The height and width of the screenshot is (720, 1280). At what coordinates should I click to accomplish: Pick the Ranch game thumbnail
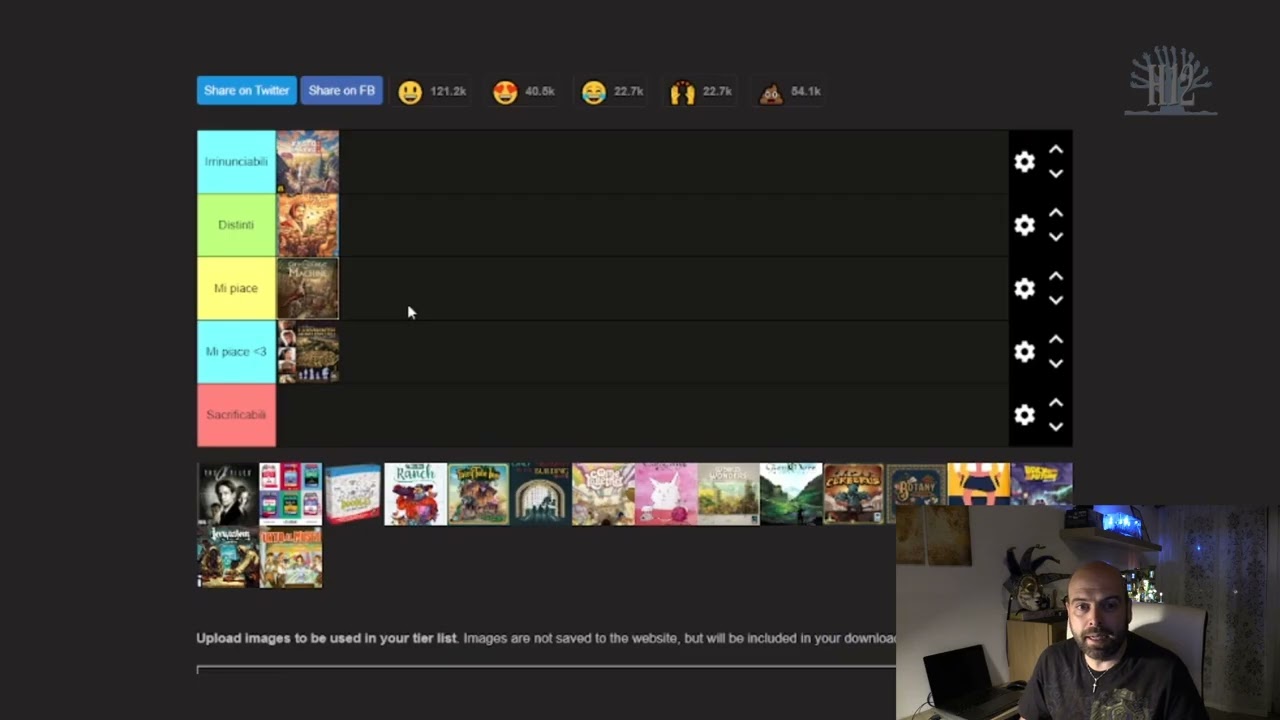pyautogui.click(x=415, y=494)
